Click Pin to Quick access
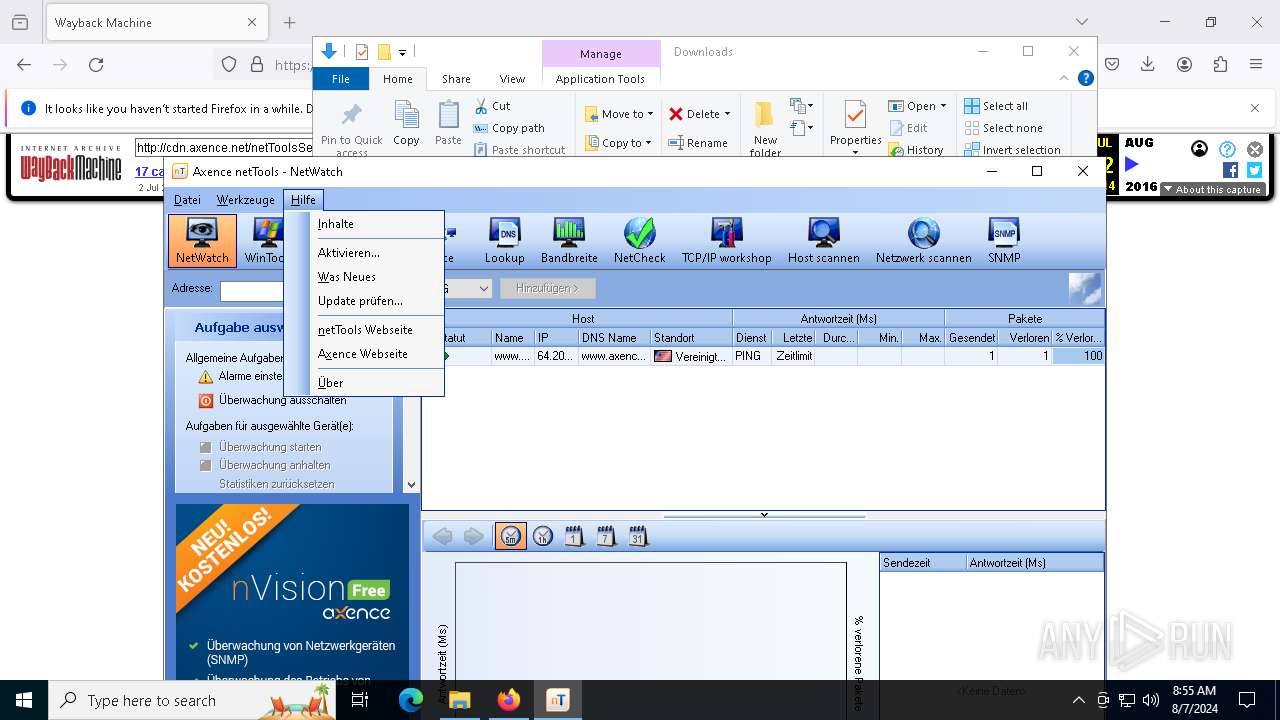This screenshot has width=1280, height=720. 352,128
